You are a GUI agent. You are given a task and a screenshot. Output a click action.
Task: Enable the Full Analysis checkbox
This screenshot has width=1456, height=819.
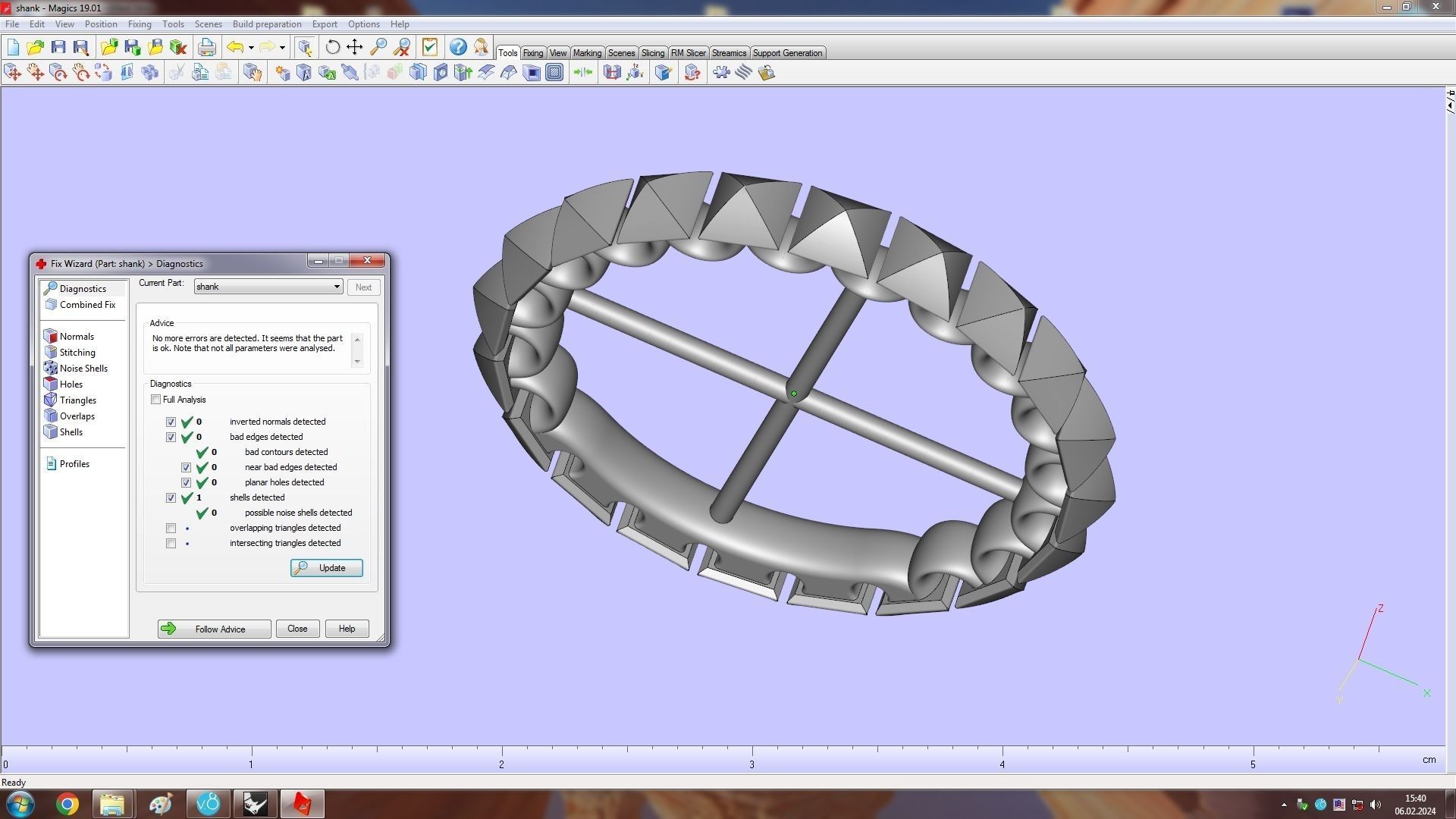click(x=156, y=400)
